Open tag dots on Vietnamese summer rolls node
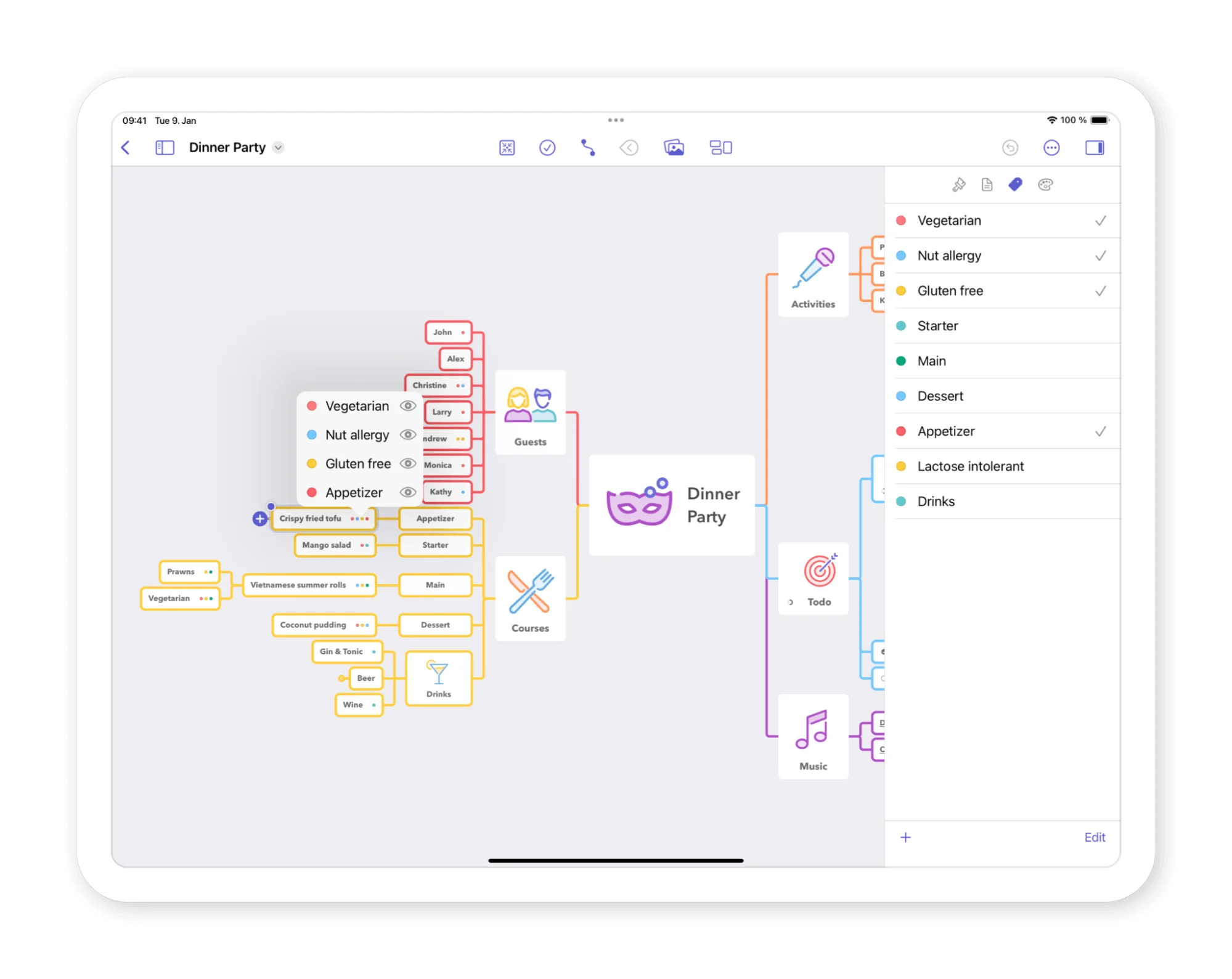 coord(362,585)
